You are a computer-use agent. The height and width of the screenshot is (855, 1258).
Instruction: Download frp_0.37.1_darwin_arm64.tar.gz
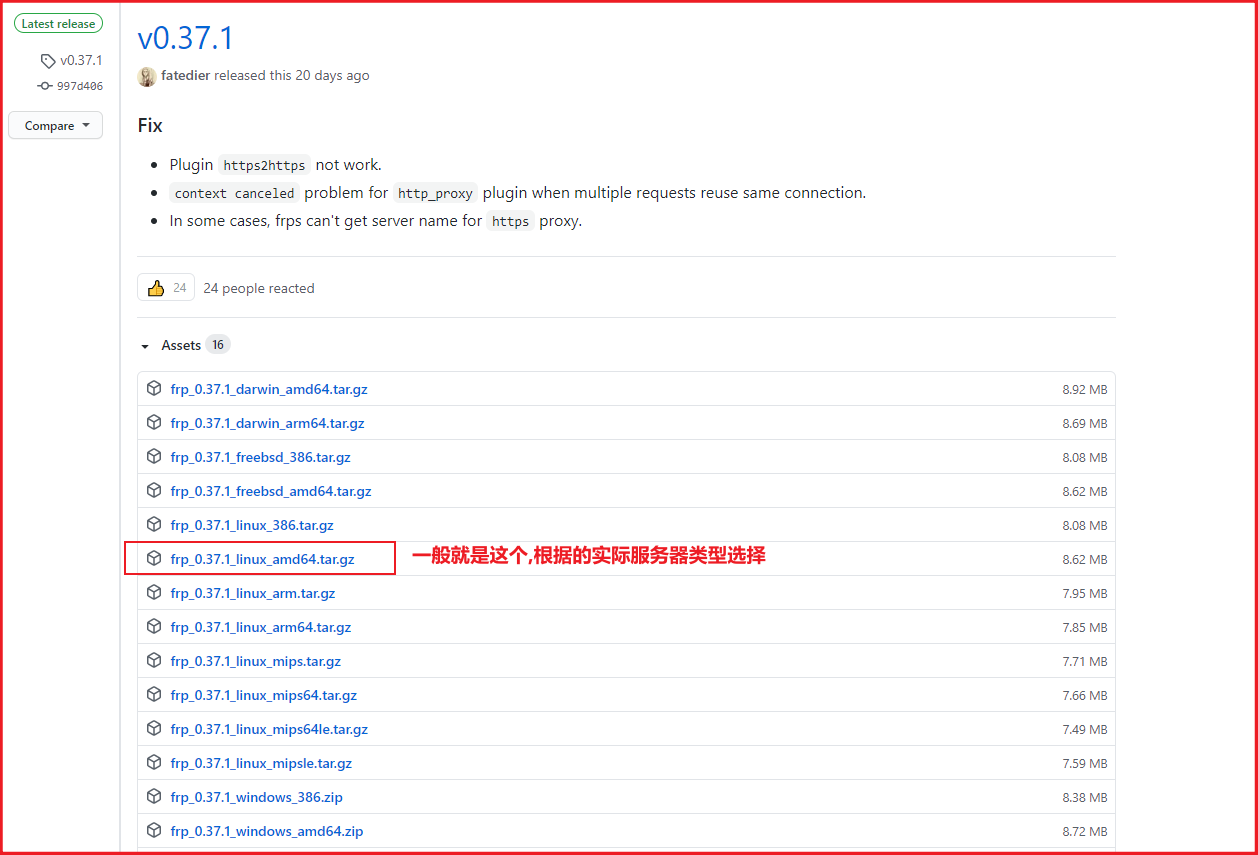point(268,423)
